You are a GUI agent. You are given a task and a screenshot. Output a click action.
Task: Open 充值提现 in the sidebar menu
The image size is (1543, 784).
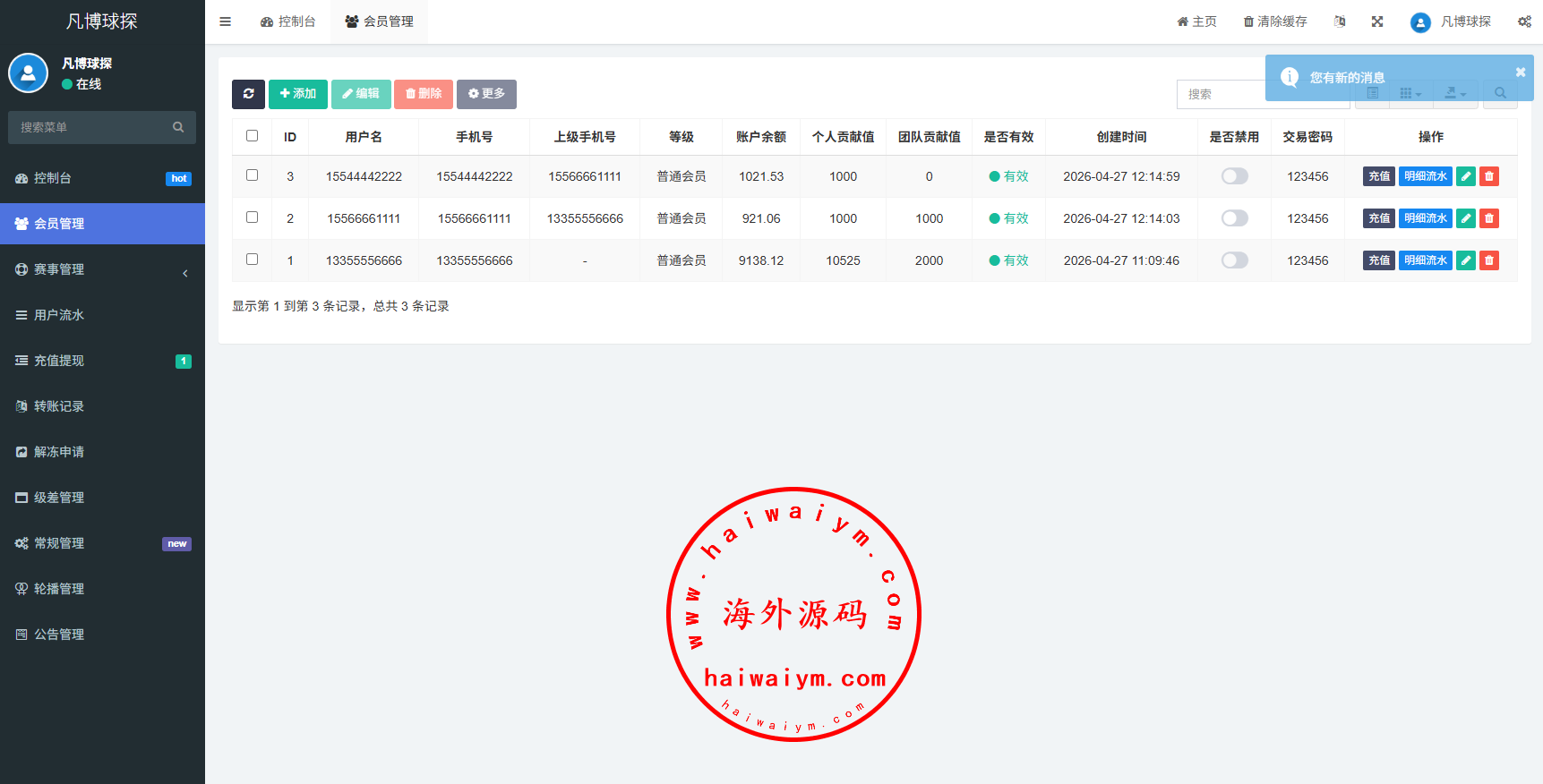(x=102, y=361)
